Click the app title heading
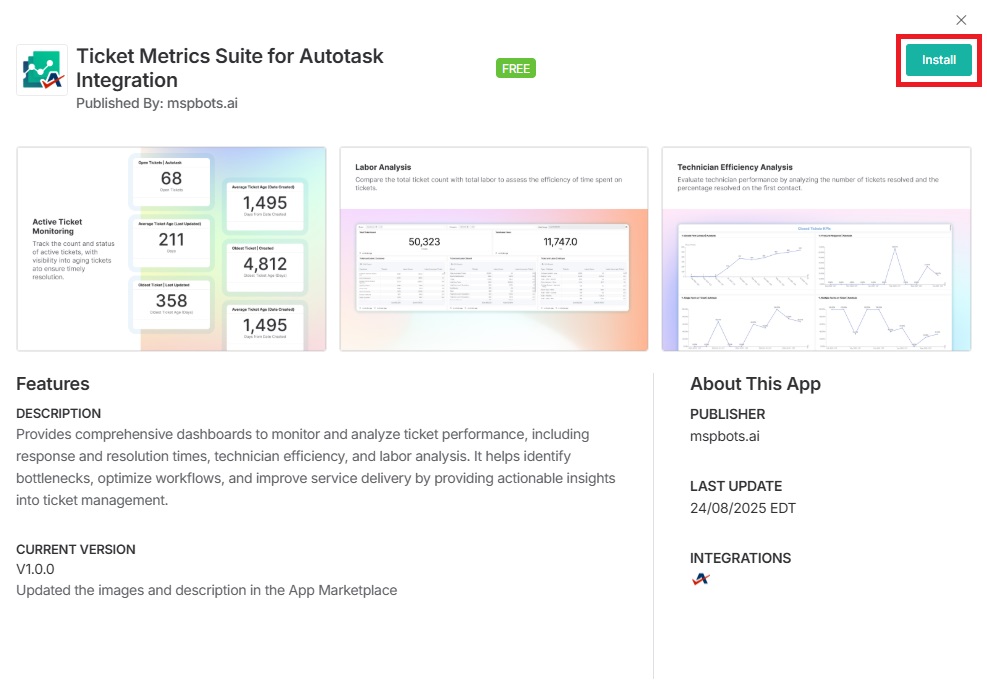Viewport: 987px width, 693px height. coord(230,68)
